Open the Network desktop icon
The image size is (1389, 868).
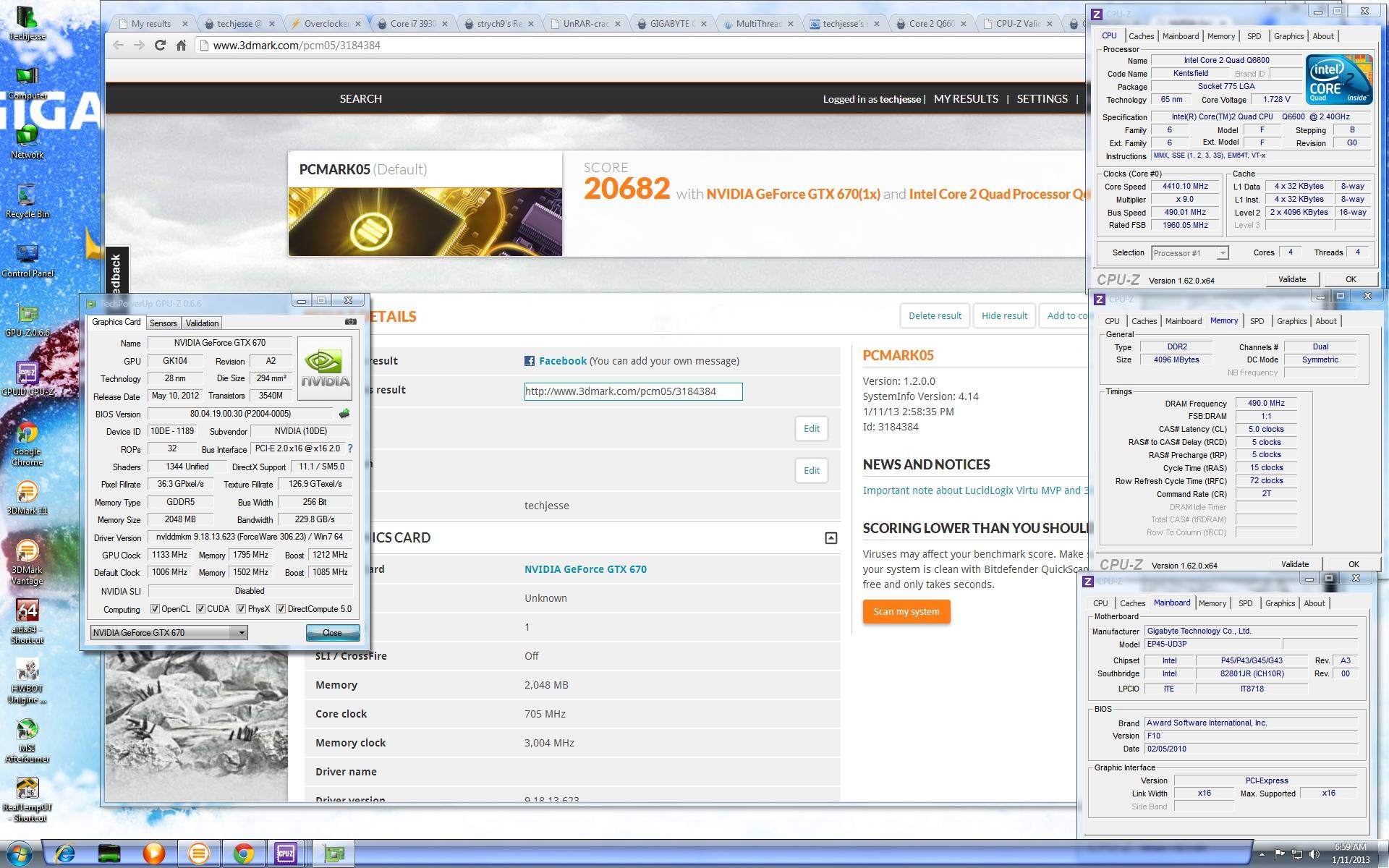[27, 141]
